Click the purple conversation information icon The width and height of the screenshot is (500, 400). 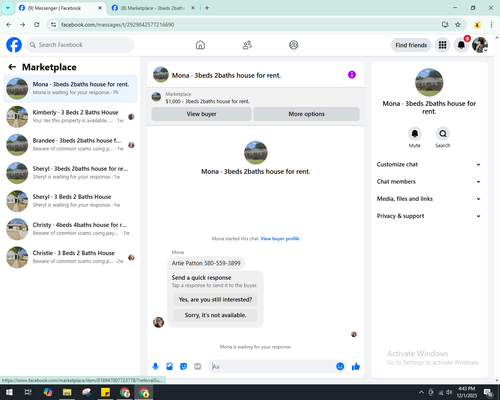[352, 75]
